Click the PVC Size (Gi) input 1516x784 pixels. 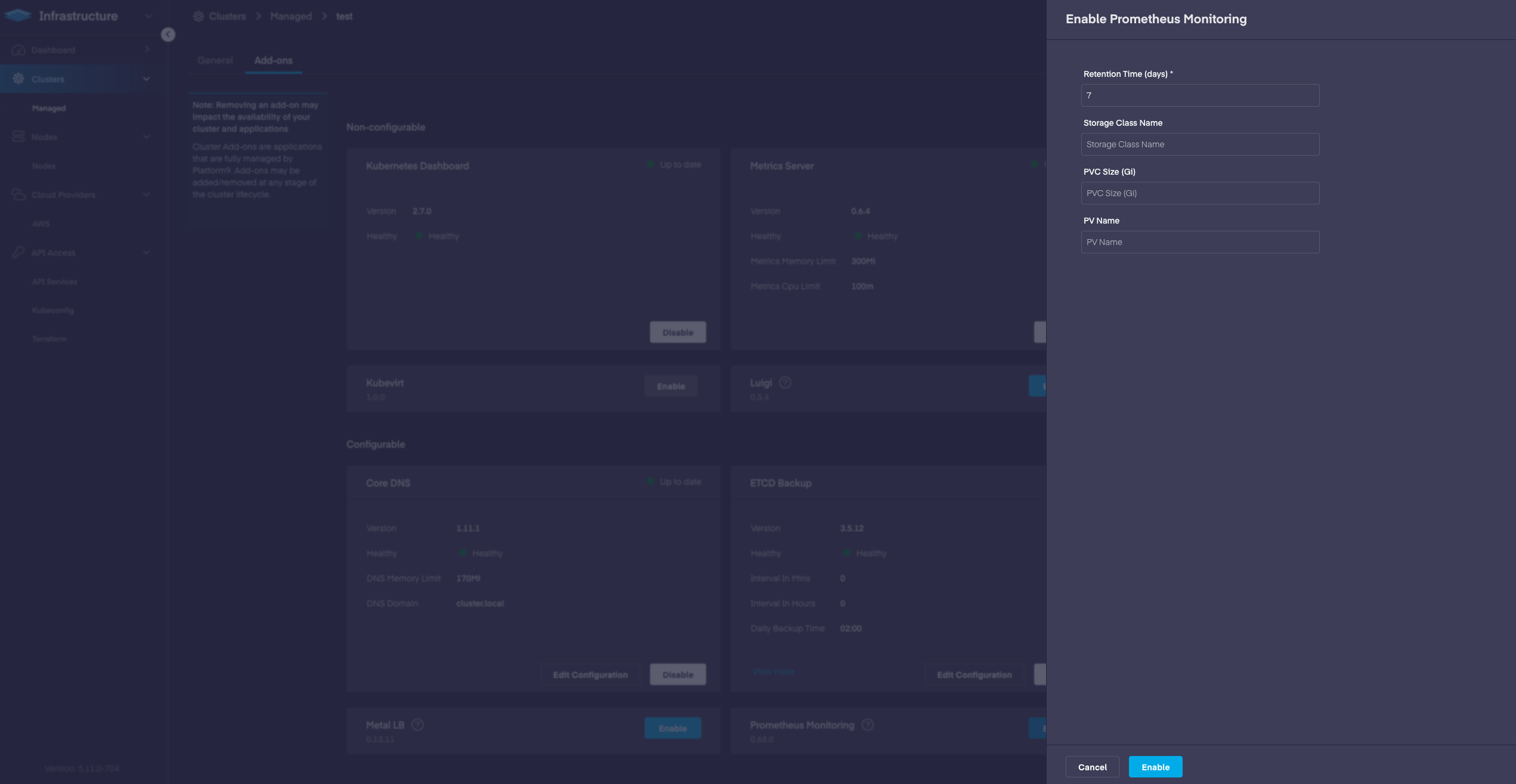1200,193
